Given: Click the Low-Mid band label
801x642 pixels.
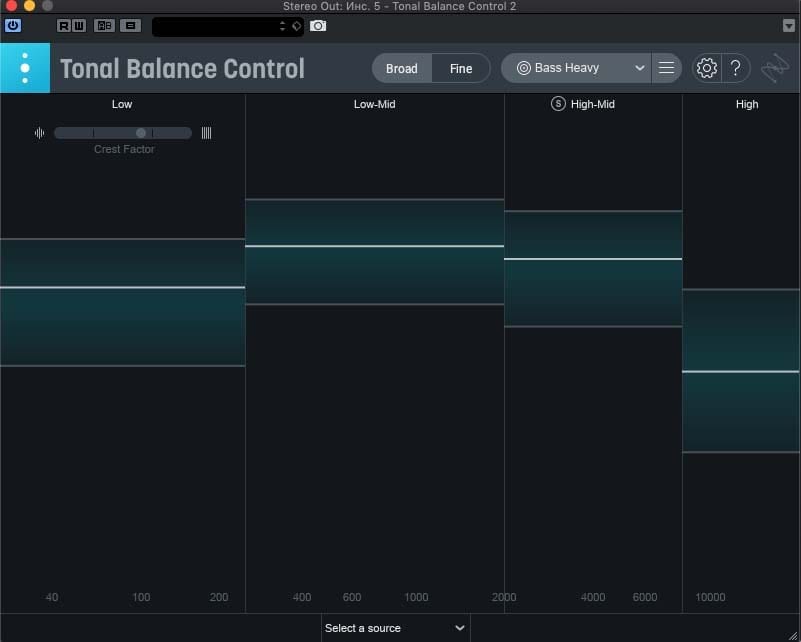Looking at the screenshot, I should [x=374, y=104].
